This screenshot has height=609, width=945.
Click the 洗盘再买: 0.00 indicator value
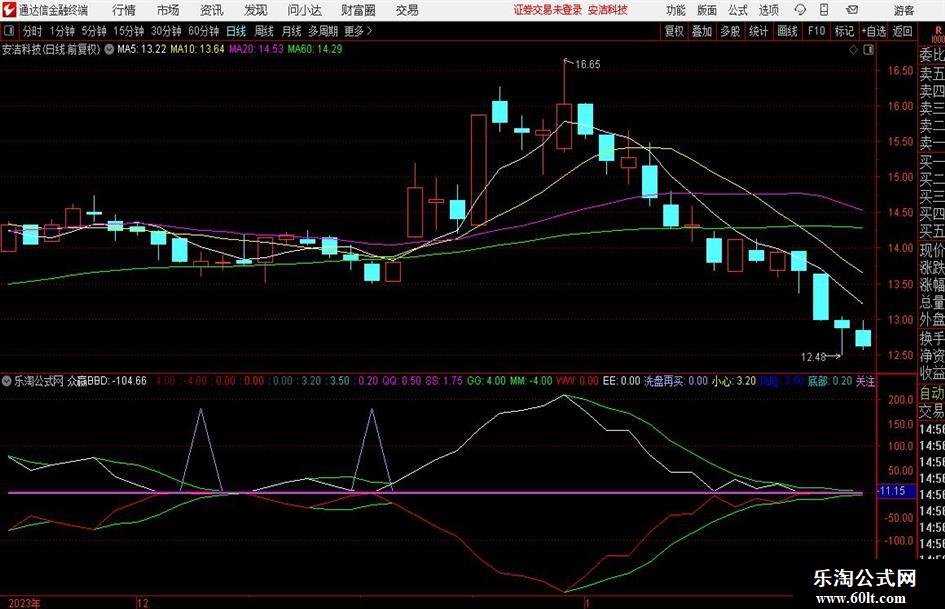676,381
